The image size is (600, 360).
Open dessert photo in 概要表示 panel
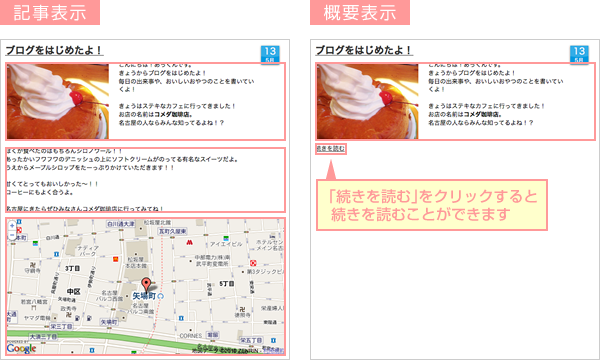click(x=367, y=101)
